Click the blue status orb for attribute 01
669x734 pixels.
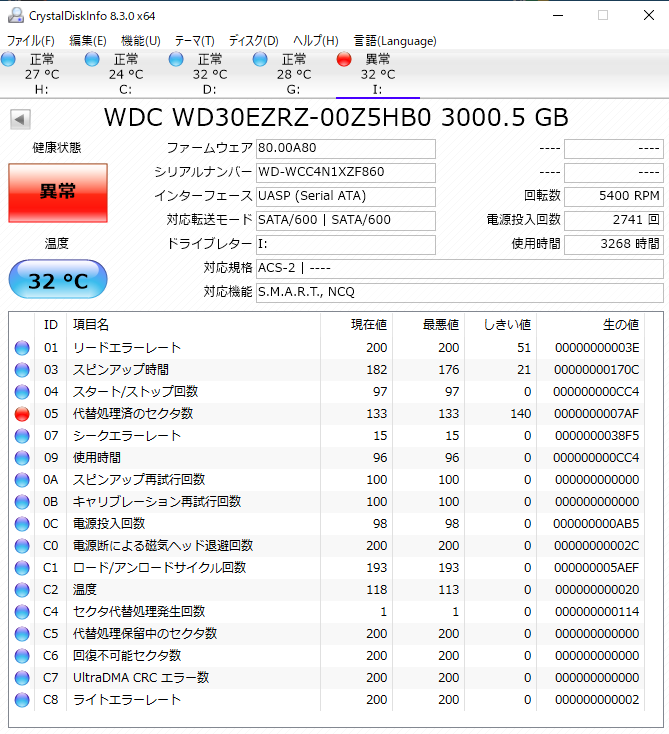22,348
